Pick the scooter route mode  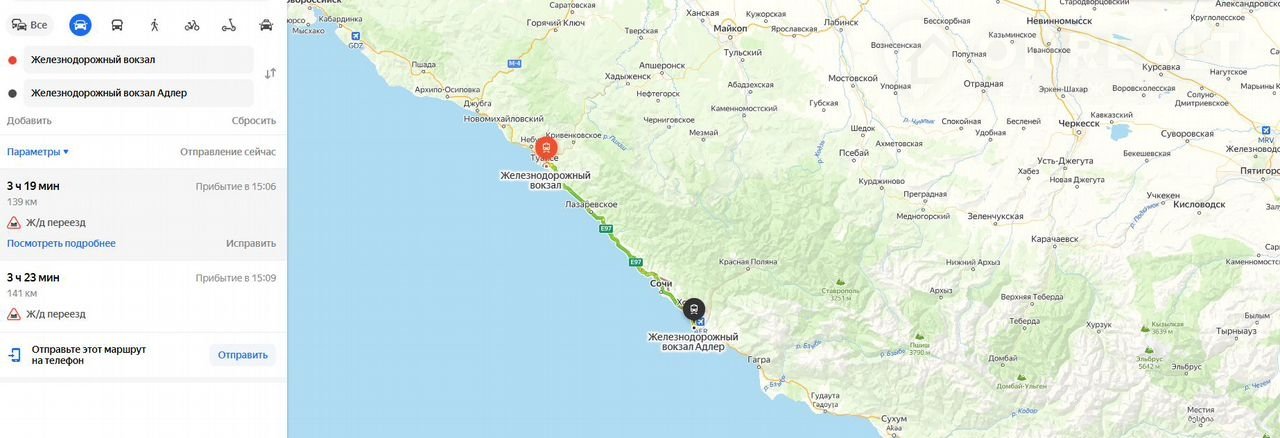(x=228, y=25)
